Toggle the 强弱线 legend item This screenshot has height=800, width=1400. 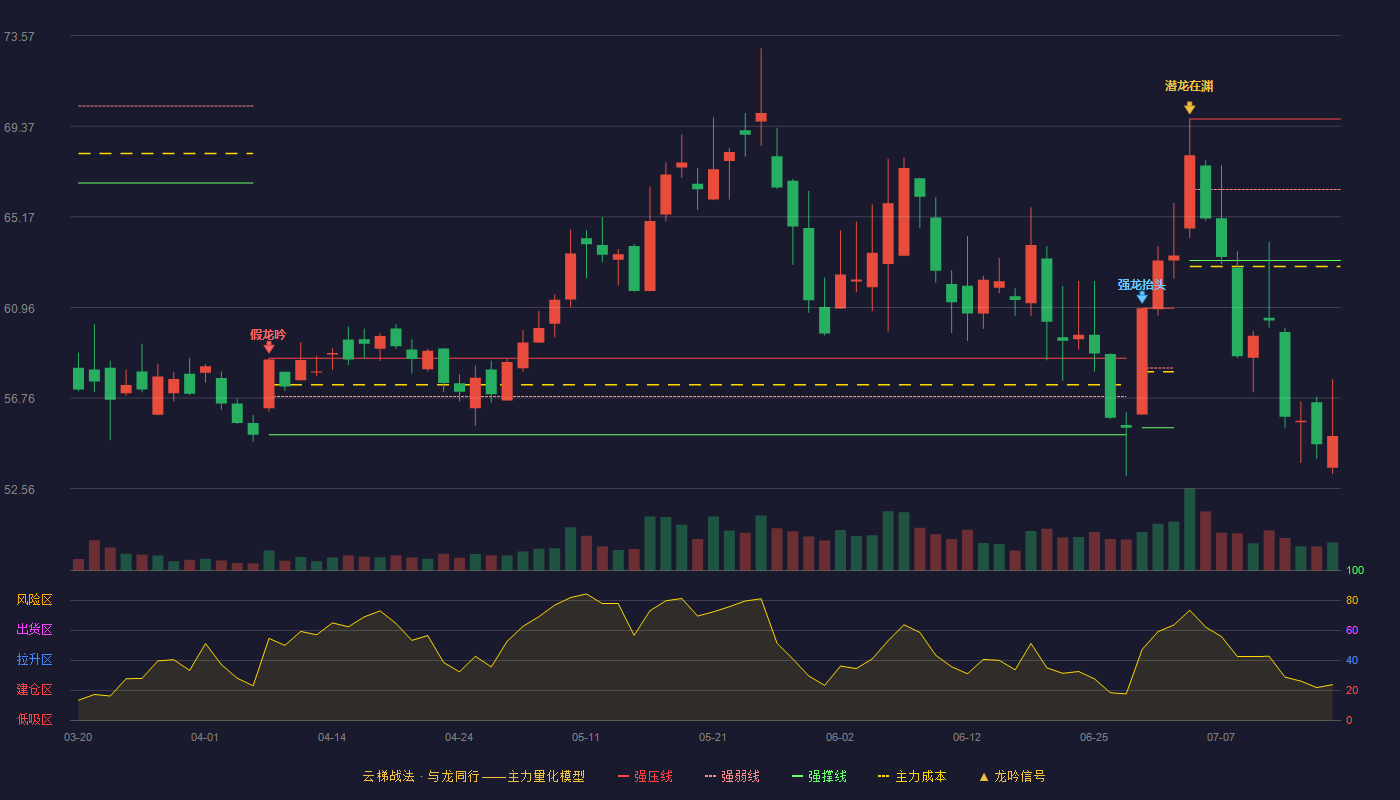pyautogui.click(x=732, y=776)
